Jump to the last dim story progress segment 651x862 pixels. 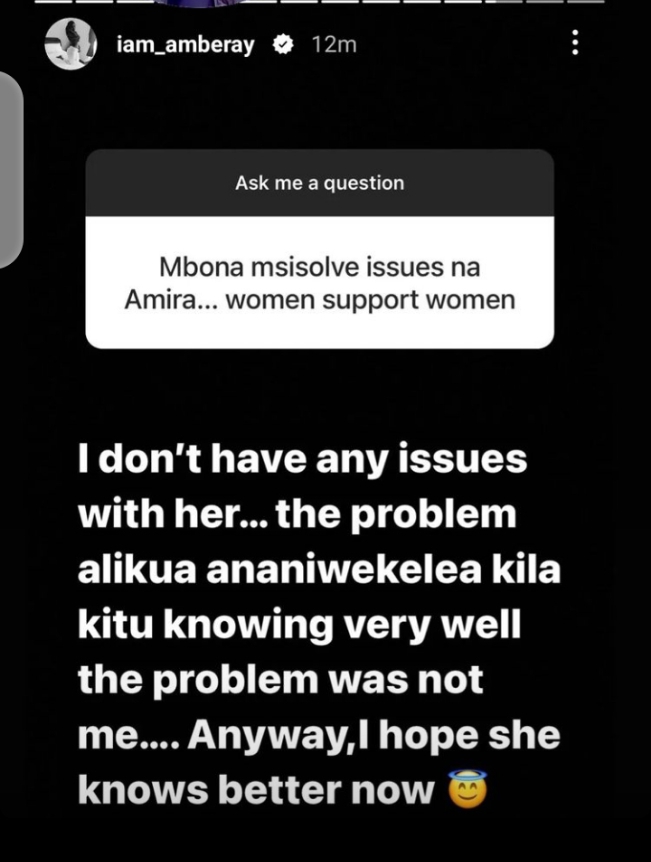588,2
